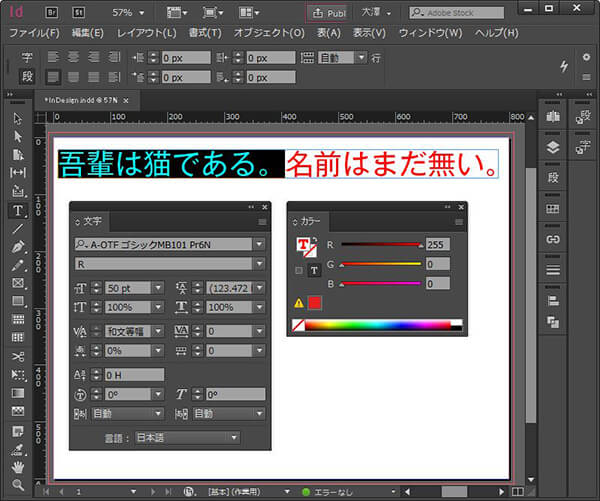Expand the font style R dropdown
This screenshot has height=501, width=600.
pos(259,264)
